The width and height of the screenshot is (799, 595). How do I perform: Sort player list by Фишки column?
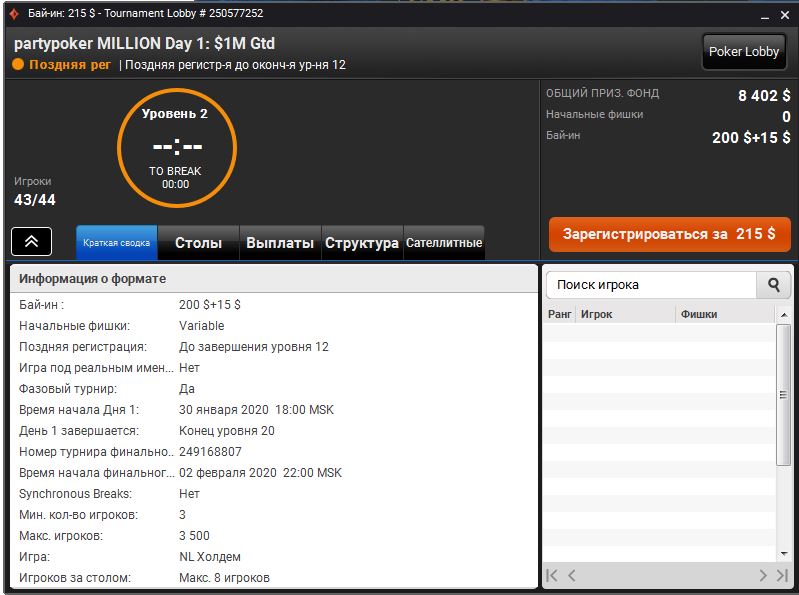(x=725, y=314)
